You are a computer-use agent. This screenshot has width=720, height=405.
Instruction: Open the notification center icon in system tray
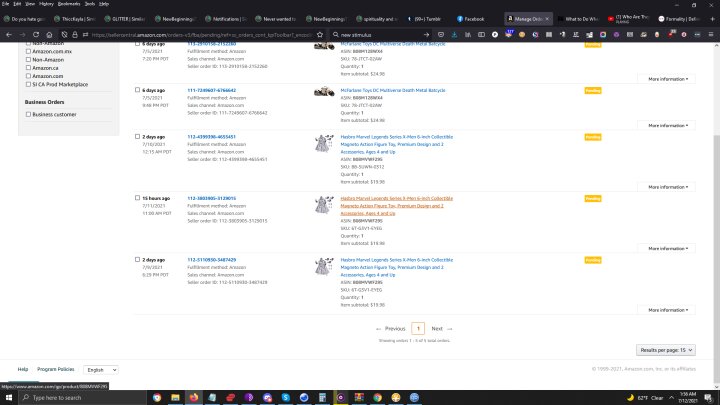tap(709, 398)
